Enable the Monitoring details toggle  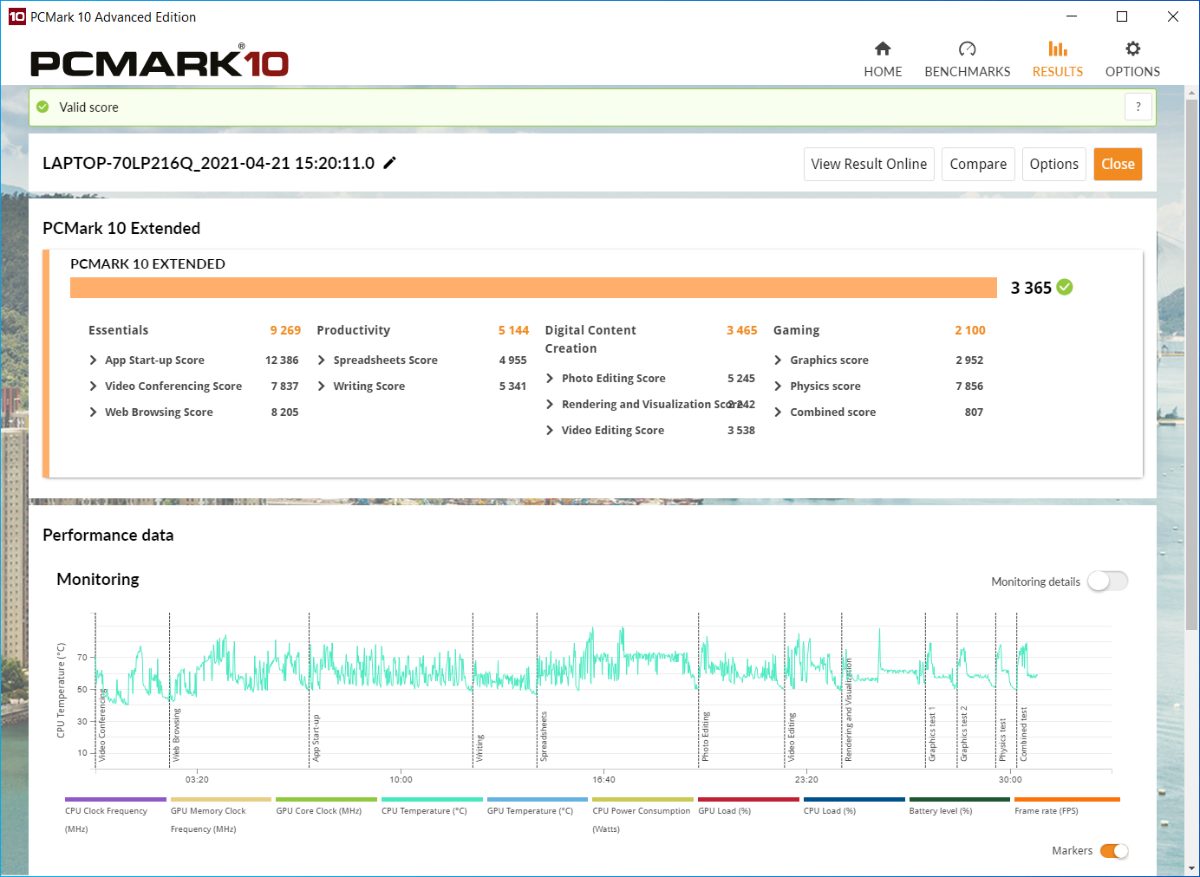1107,581
